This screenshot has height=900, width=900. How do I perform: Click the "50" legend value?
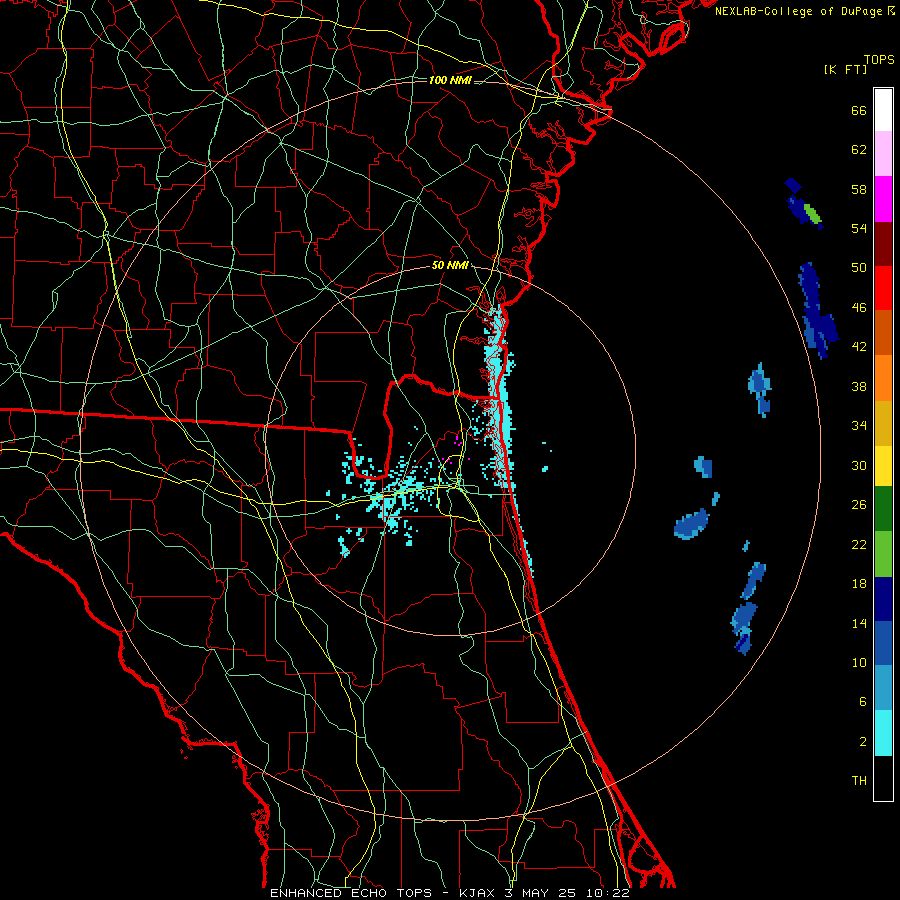(x=859, y=268)
